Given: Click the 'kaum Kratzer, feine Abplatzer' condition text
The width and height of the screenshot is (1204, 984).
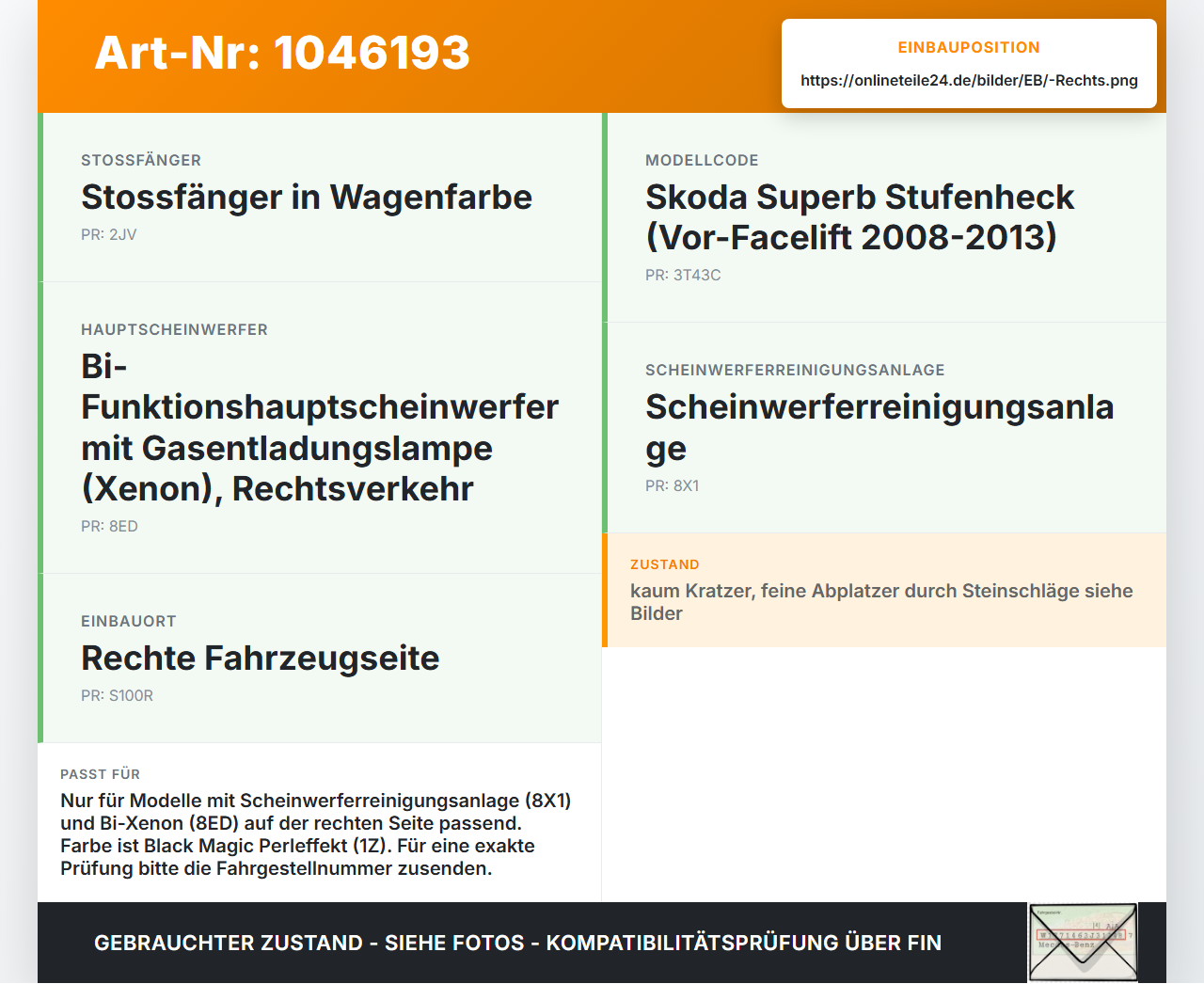Looking at the screenshot, I should (x=881, y=602).
